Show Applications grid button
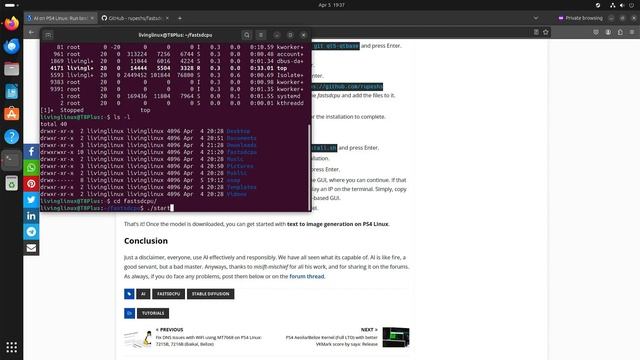This screenshot has width=640, height=360. tap(11, 347)
